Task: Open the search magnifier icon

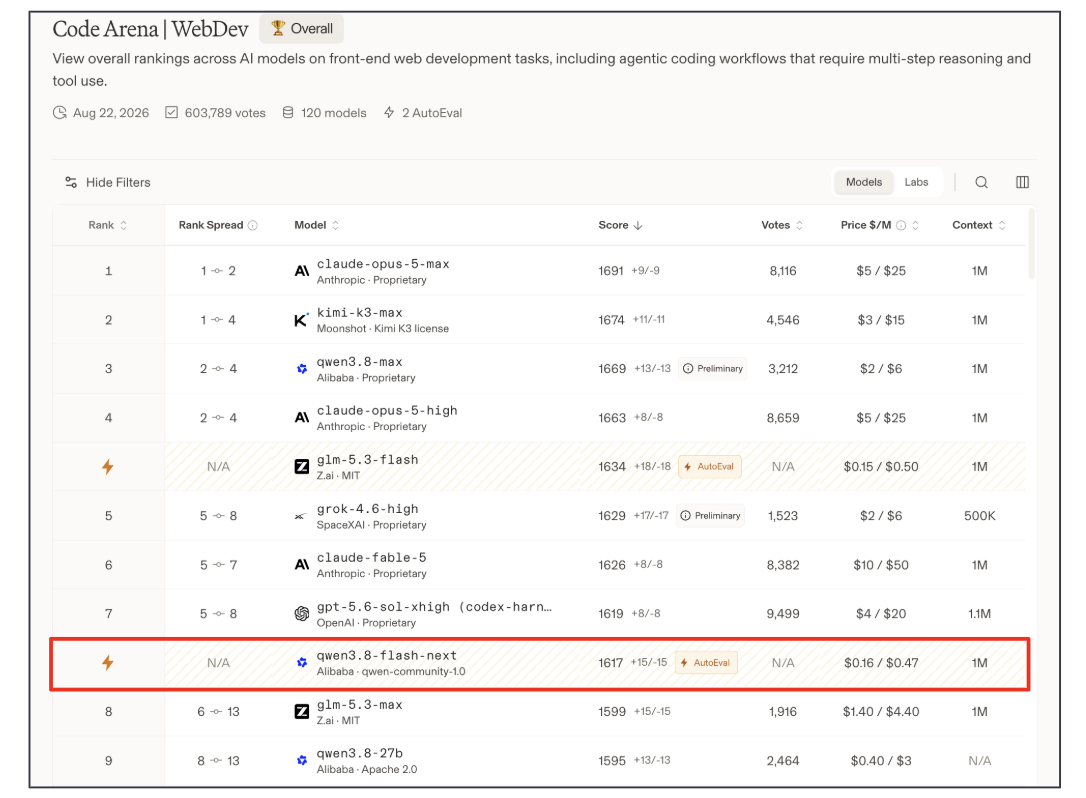Action: pyautogui.click(x=981, y=182)
